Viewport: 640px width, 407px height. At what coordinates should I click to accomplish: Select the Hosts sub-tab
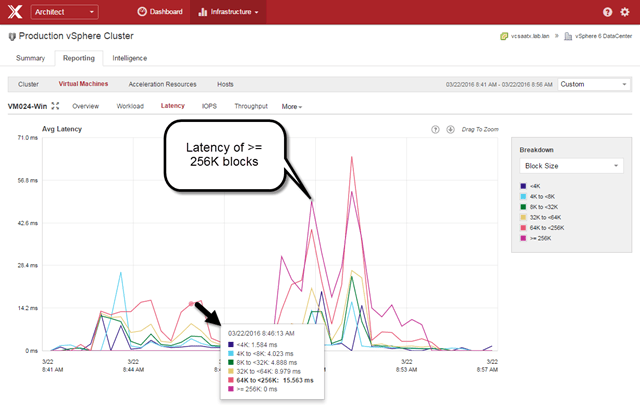pos(225,84)
